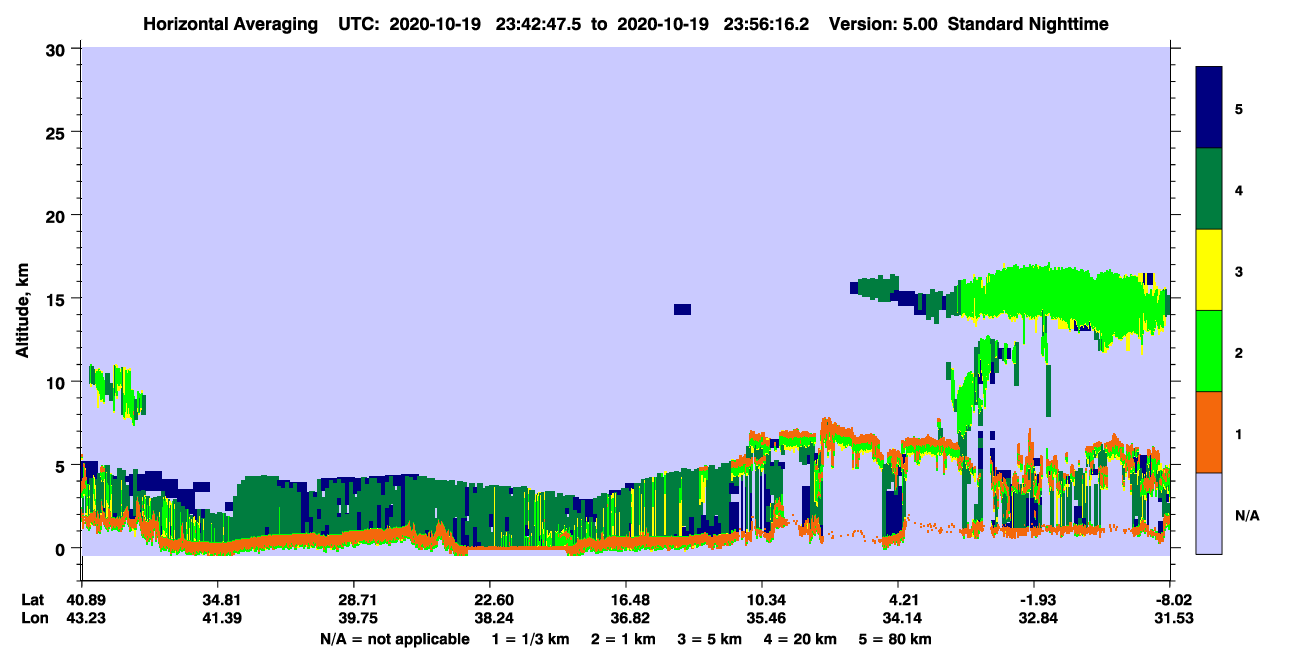This screenshot has width=1300, height=667.
Task: Click latitude value 22.60
Action: (489, 599)
